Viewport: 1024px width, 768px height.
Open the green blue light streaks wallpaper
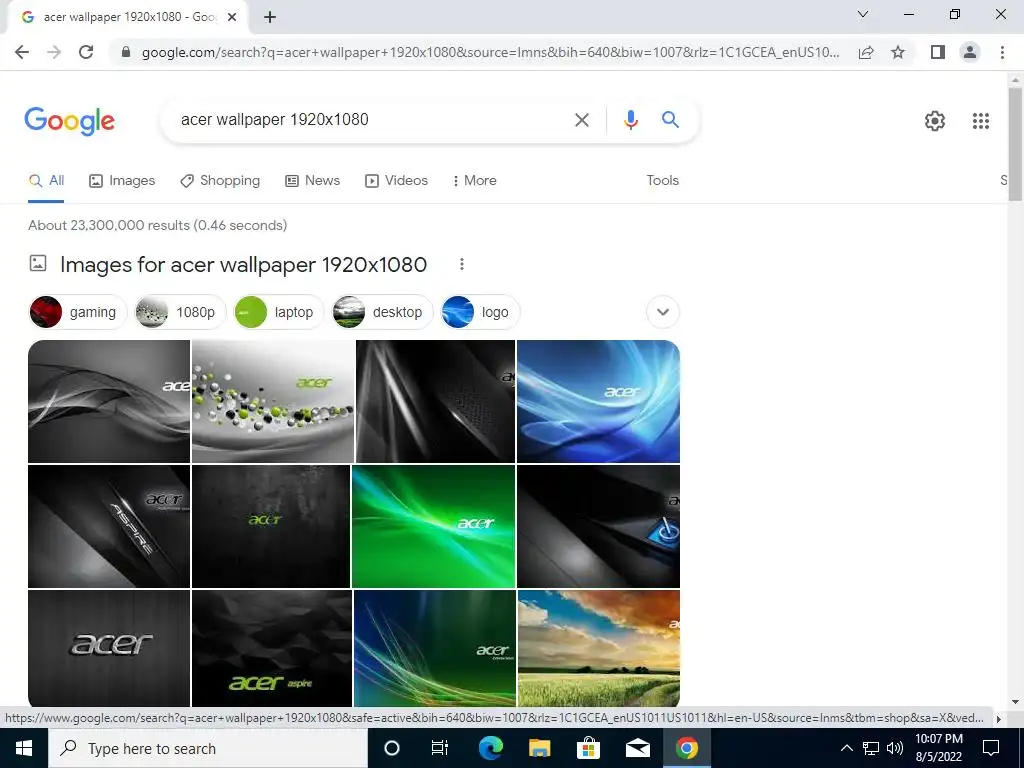point(434,648)
